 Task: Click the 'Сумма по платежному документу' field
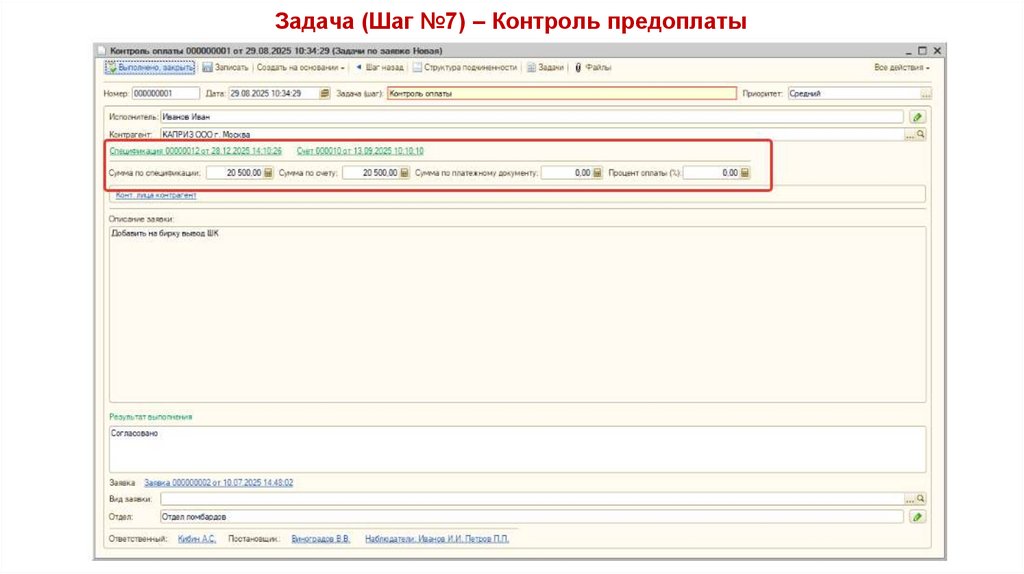[566, 173]
